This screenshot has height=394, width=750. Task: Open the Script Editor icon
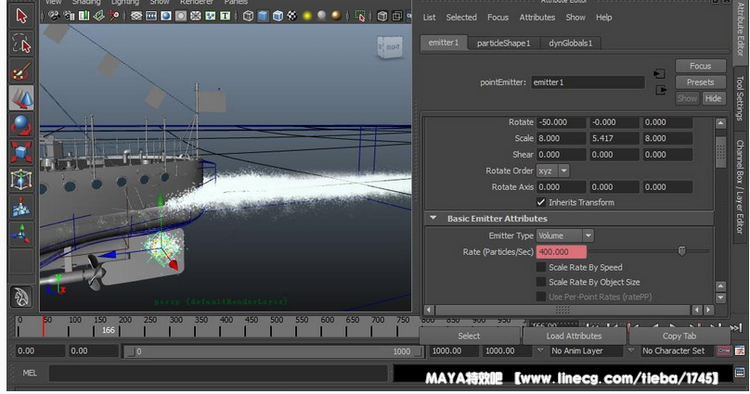pyautogui.click(x=739, y=372)
